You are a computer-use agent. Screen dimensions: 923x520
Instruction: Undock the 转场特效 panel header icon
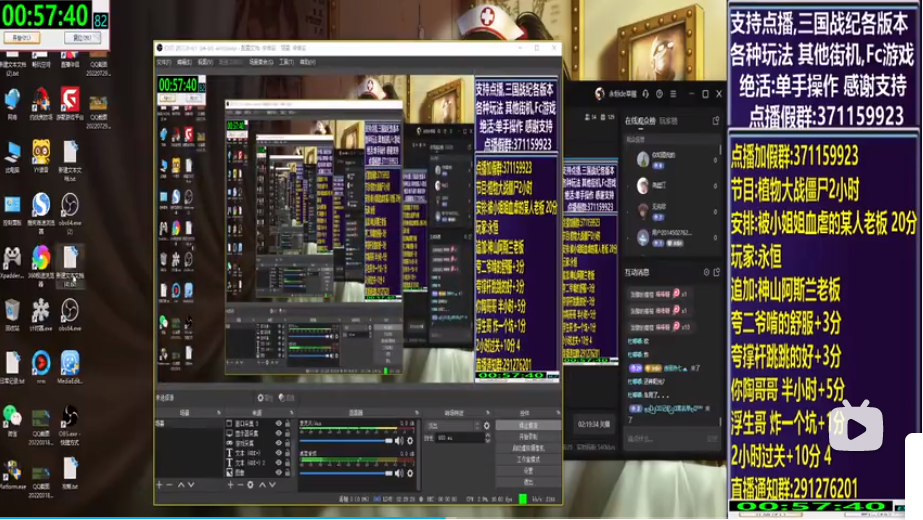(487, 413)
